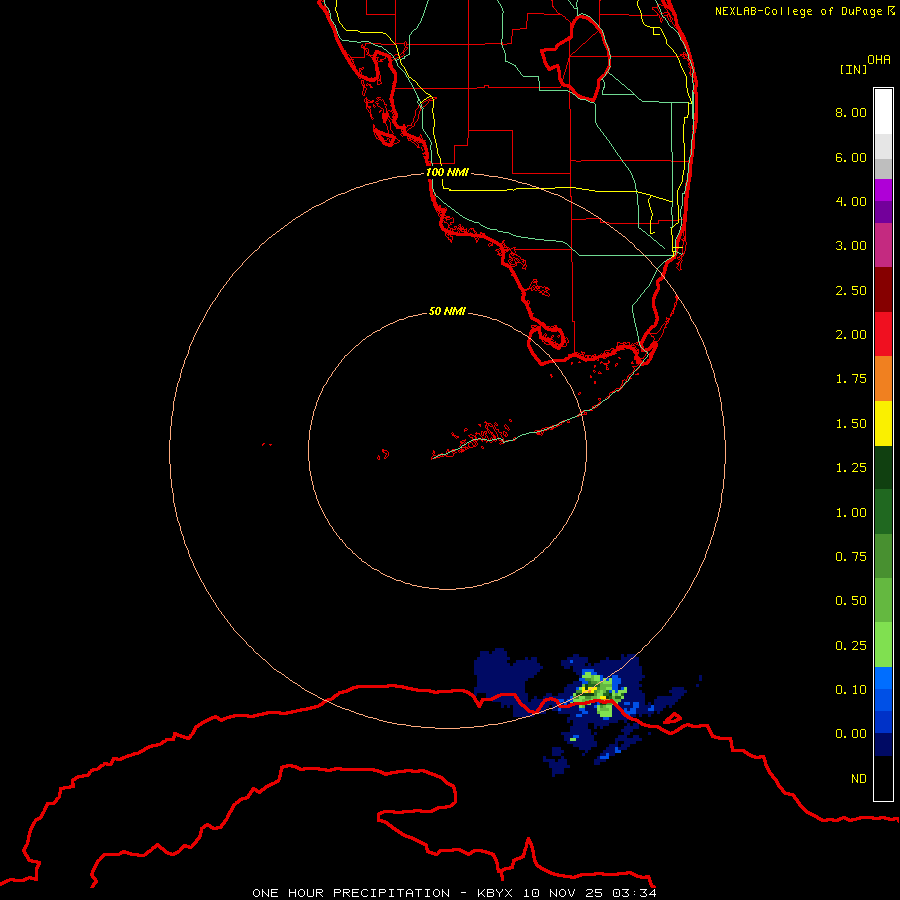The height and width of the screenshot is (900, 900).
Task: Click the white top color swatch in legend
Action: 883,112
